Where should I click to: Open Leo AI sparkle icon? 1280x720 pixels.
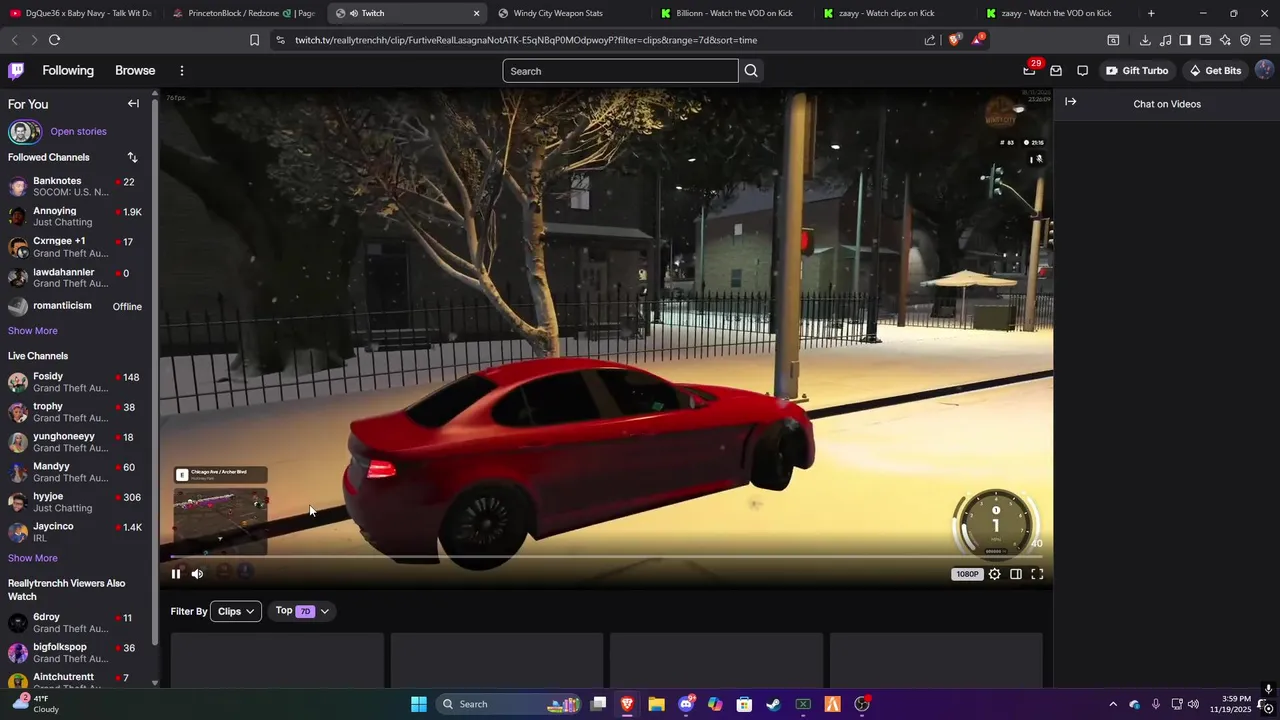pyautogui.click(x=1225, y=40)
